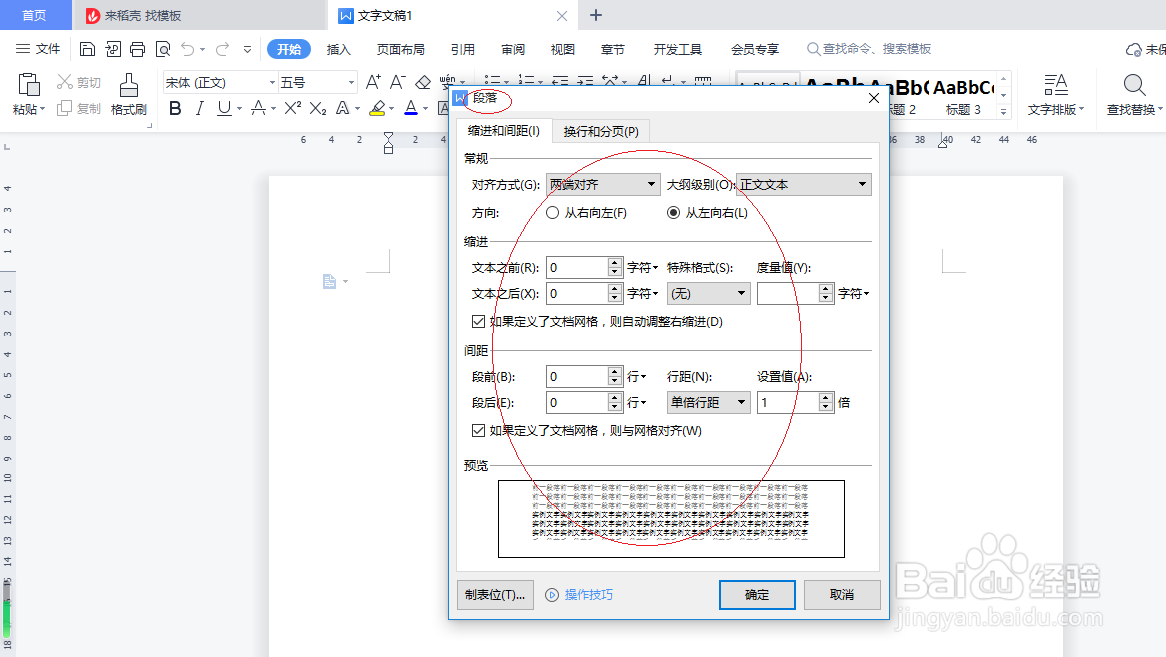Uncheck align to grid option

click(479, 430)
